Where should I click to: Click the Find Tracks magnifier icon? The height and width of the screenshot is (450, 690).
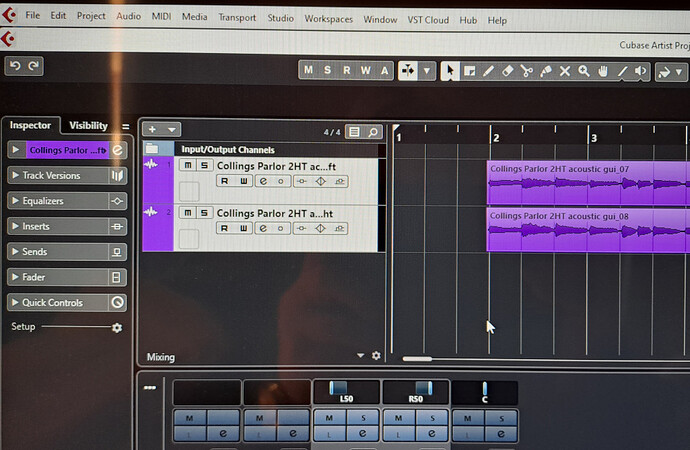coord(373,132)
